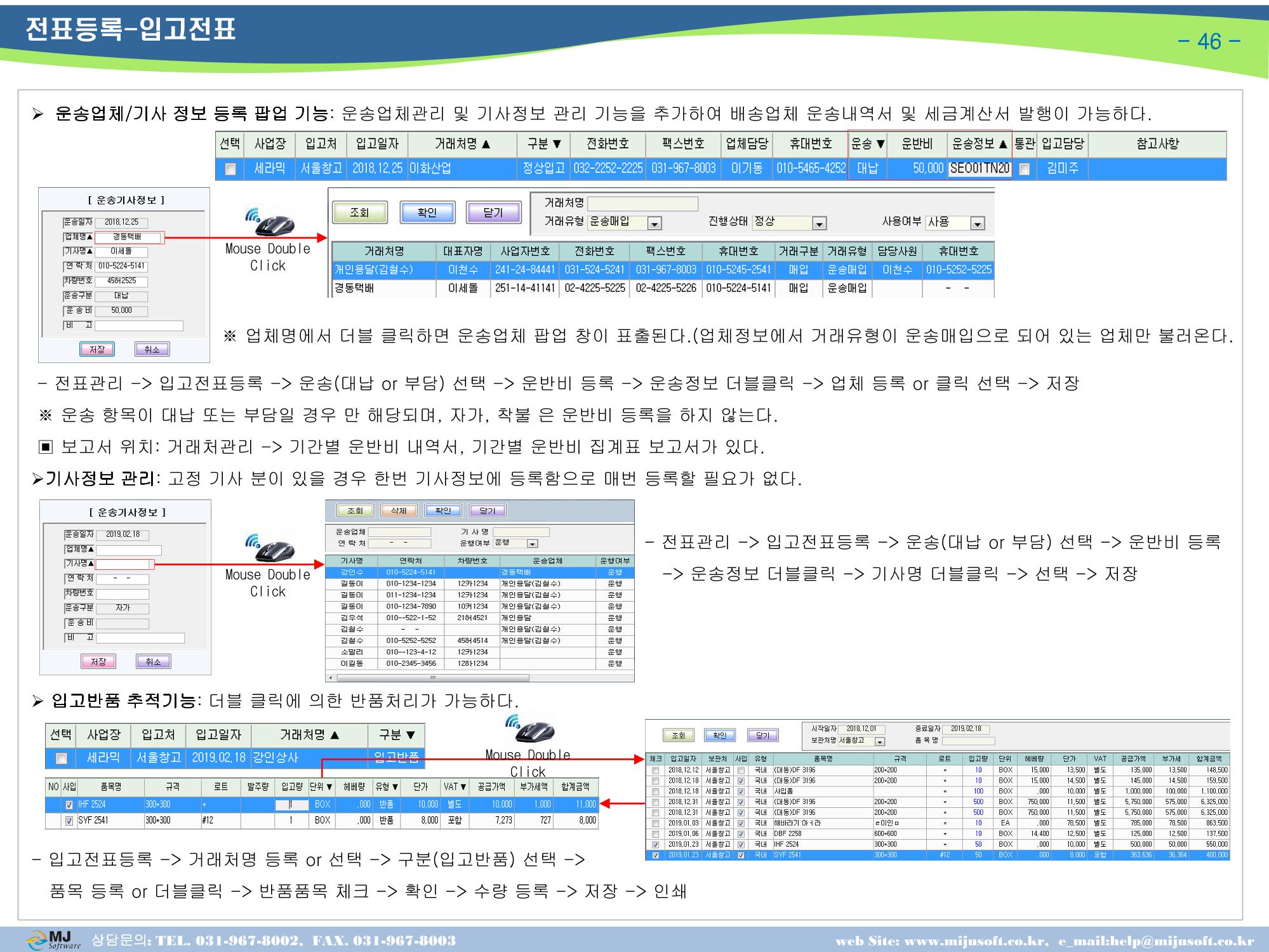Sort by 운송정보 ▲ column header
The image size is (1269, 952).
[x=980, y=144]
